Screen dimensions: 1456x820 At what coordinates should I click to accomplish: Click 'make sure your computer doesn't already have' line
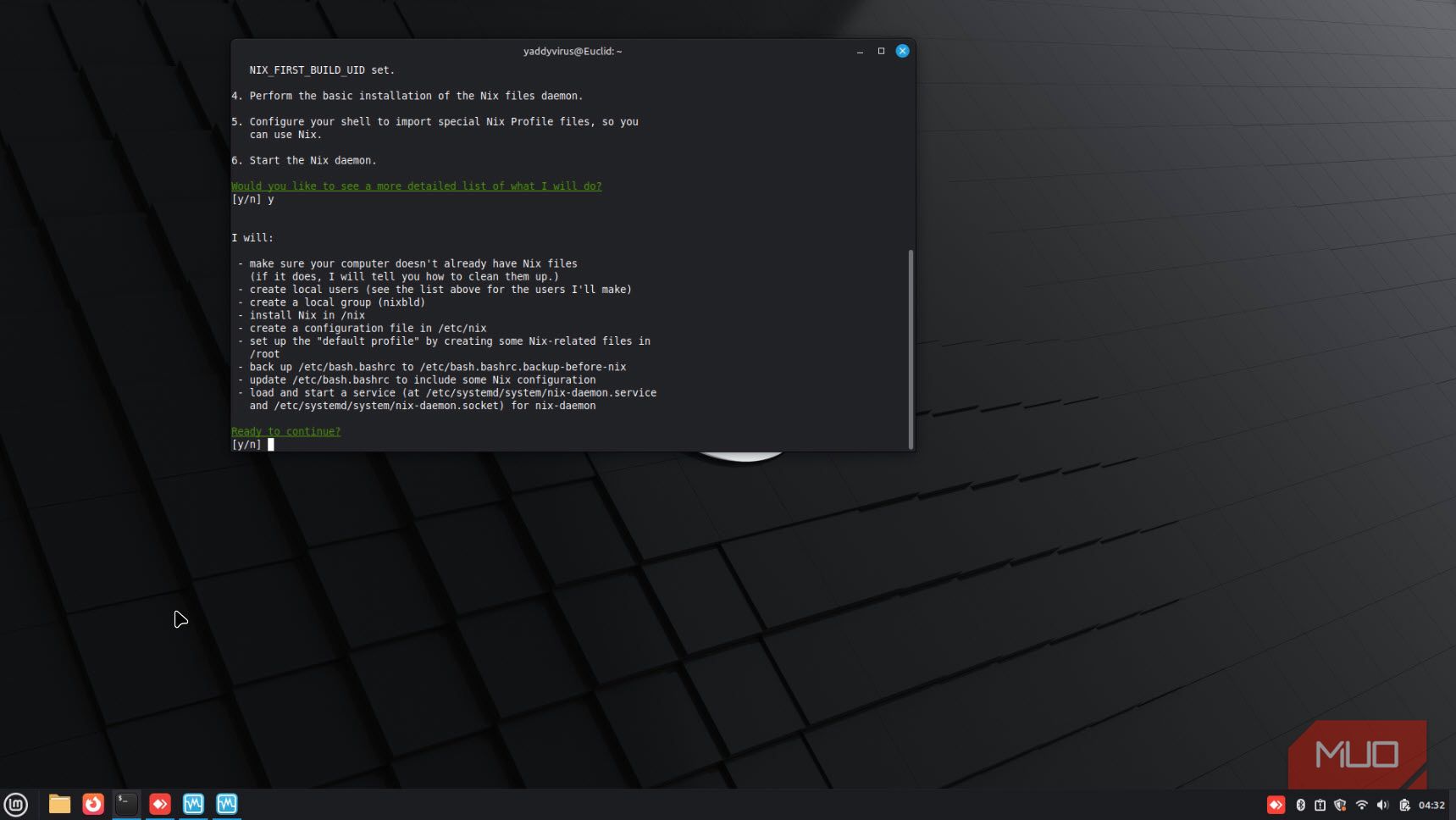click(407, 263)
